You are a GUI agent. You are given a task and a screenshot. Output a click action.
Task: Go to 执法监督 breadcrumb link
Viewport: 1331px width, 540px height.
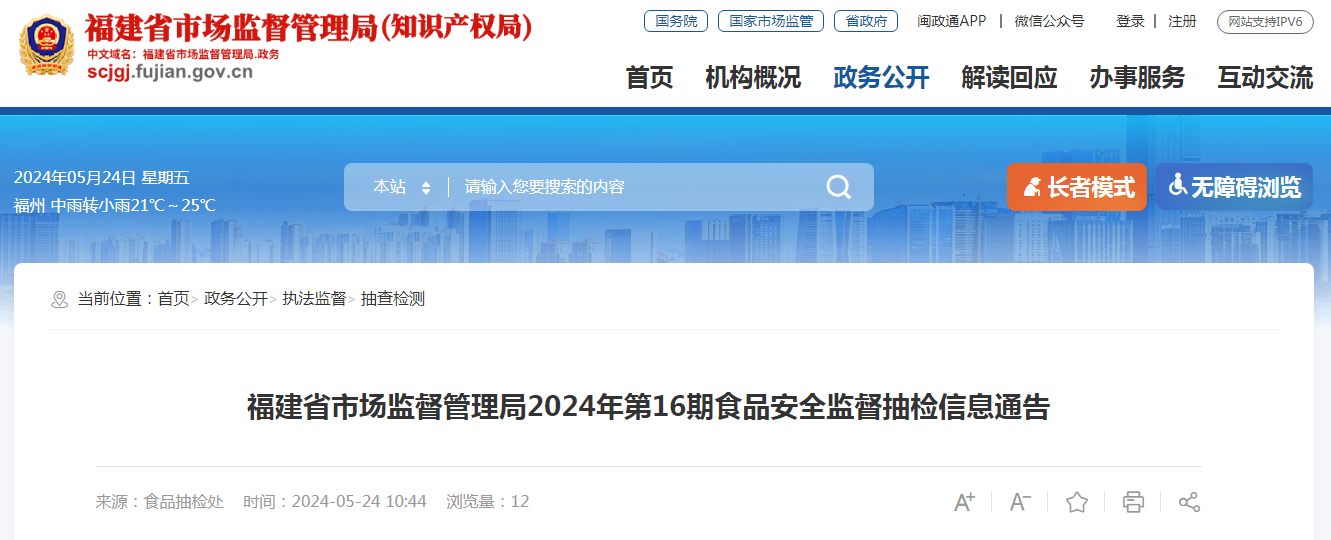[x=314, y=299]
